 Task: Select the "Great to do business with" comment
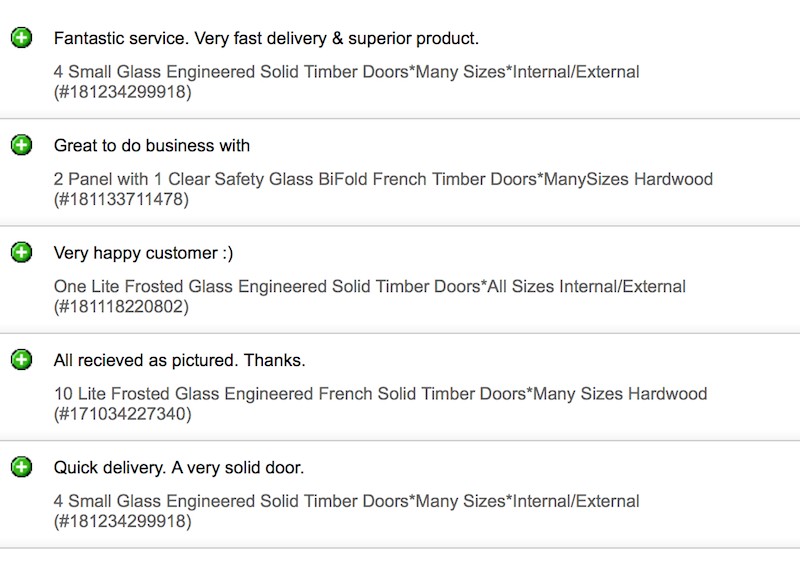coord(152,146)
